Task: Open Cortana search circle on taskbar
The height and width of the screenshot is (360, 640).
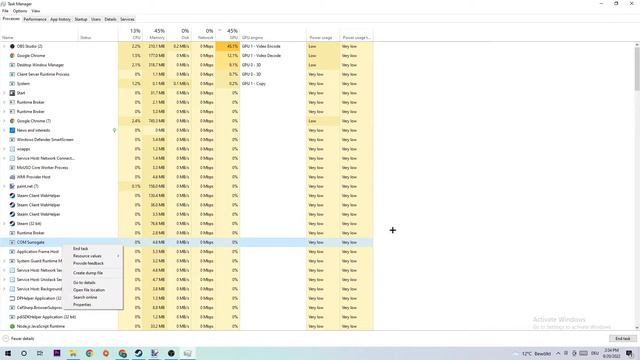Action: (x=24, y=353)
